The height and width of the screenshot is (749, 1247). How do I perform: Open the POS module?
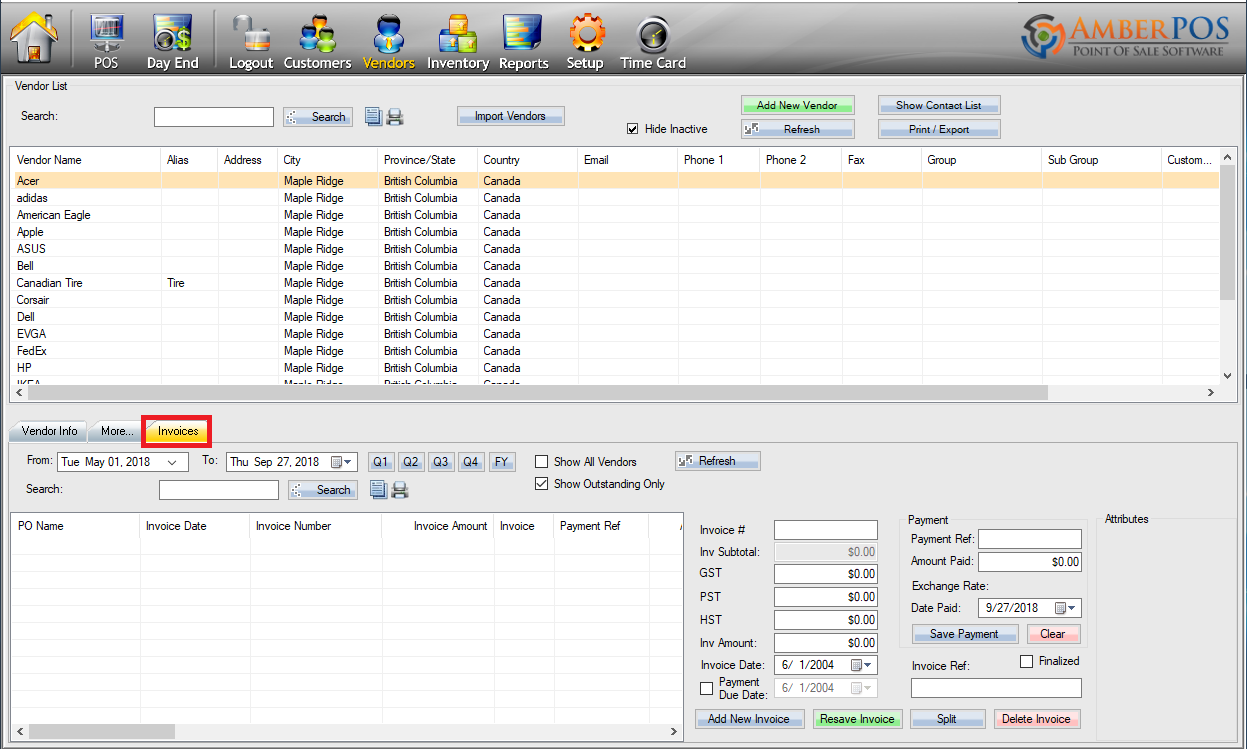pyautogui.click(x=106, y=42)
